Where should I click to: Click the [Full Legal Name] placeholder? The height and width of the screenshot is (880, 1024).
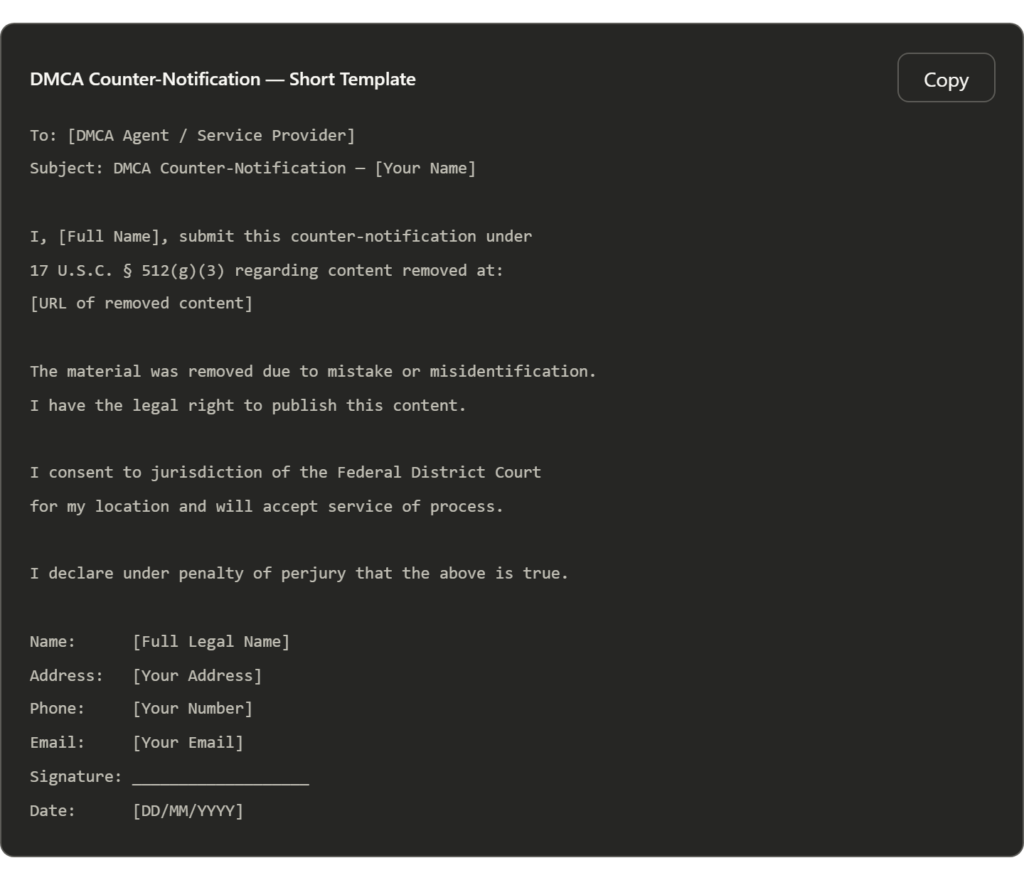[x=211, y=641]
